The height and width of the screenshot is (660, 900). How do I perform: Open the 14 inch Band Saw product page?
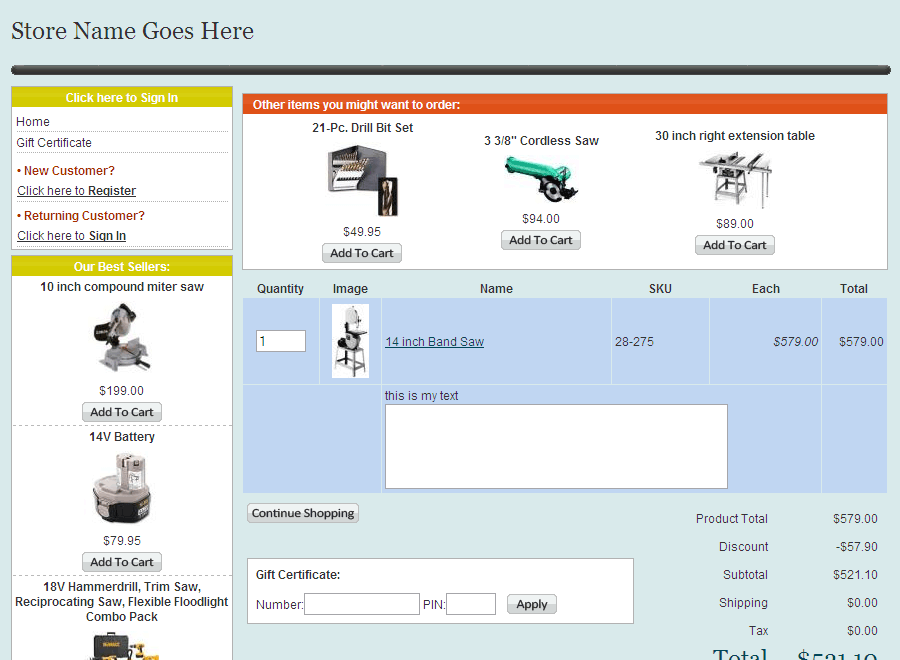pos(434,341)
